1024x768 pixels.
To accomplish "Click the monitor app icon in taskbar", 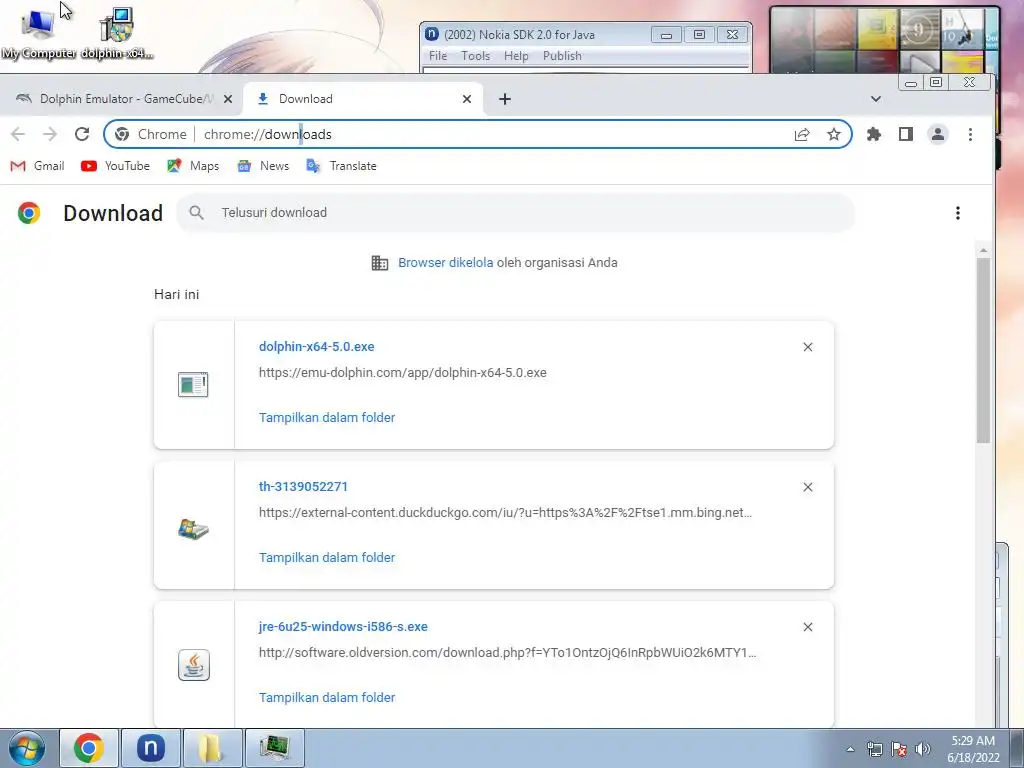I will [274, 748].
